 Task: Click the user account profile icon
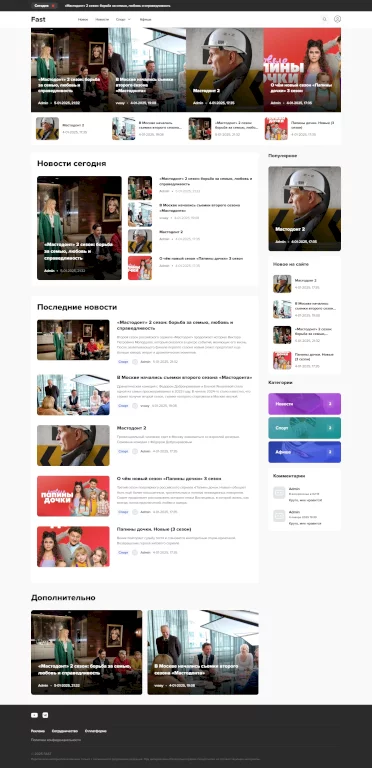[x=337, y=19]
